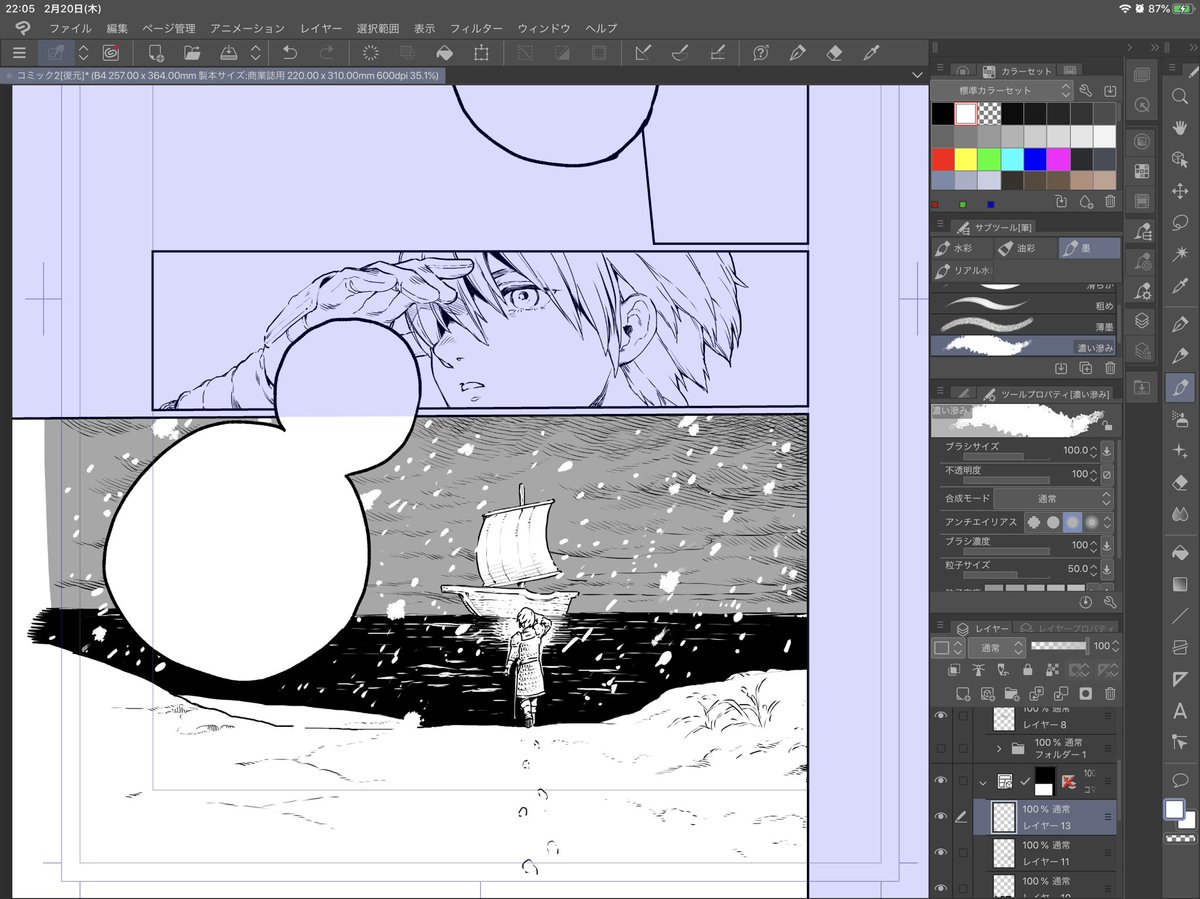Select the straight Line figure tool

[1179, 615]
